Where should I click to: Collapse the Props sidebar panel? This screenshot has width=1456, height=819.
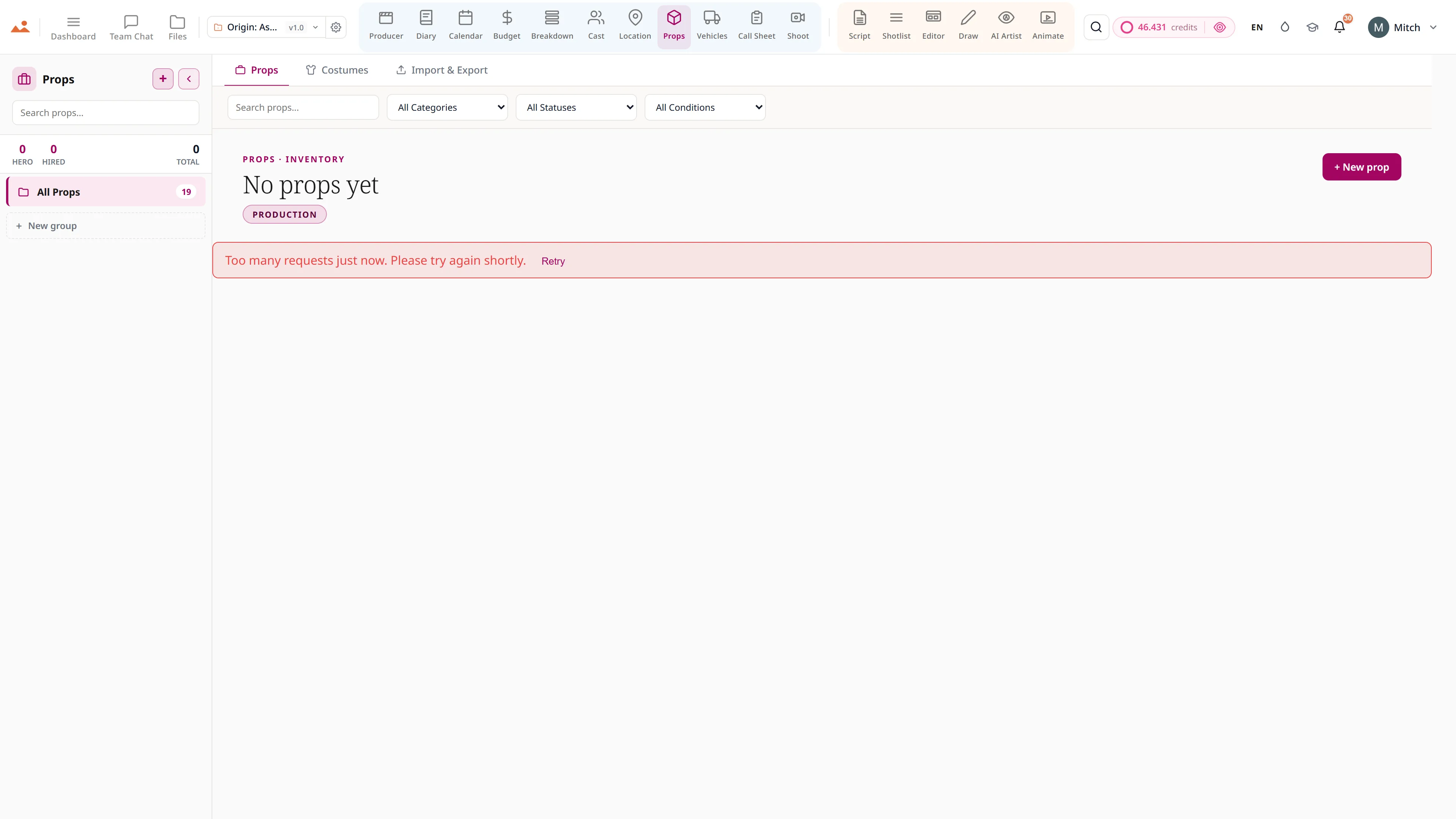(189, 78)
